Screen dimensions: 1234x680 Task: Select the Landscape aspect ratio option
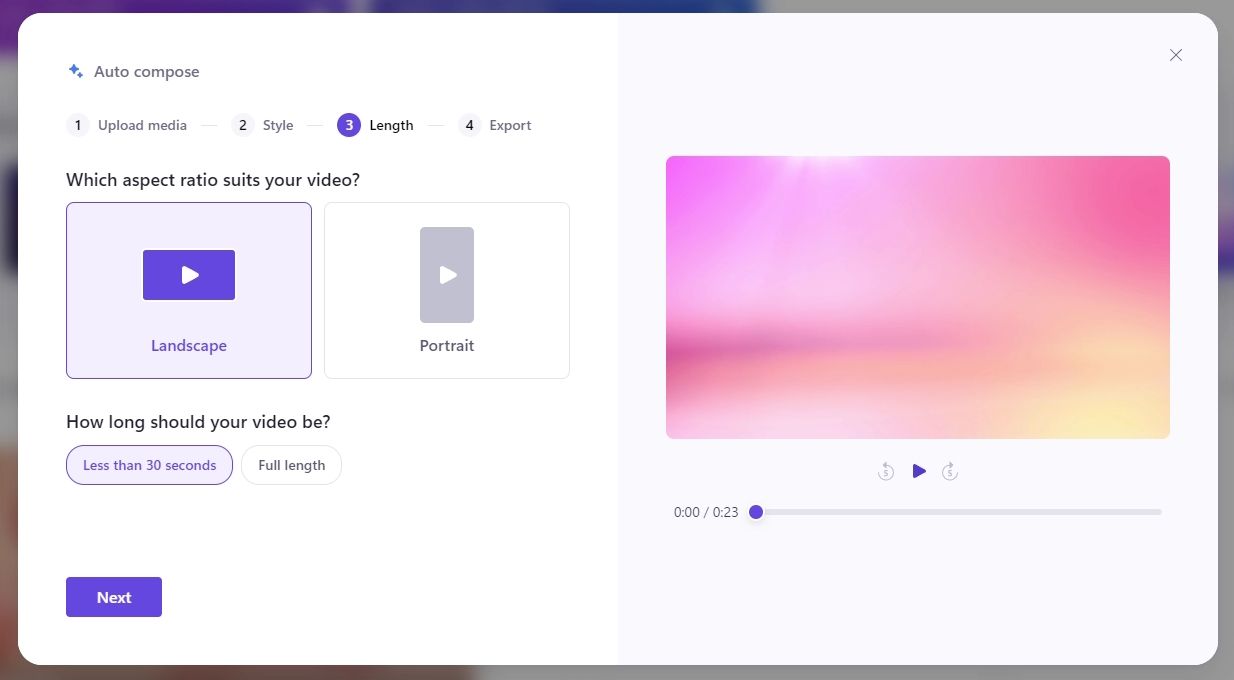pos(189,290)
